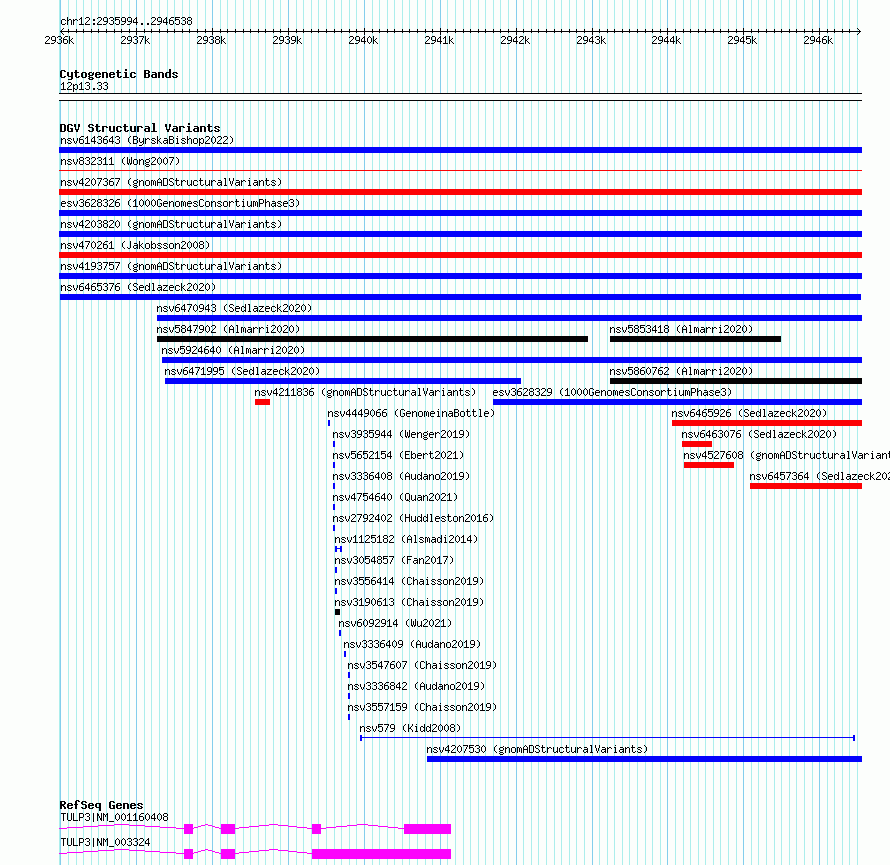Image resolution: width=890 pixels, height=865 pixels.
Task: Click the nsv6457364 Sedlazeck variant label
Action: tap(820, 476)
